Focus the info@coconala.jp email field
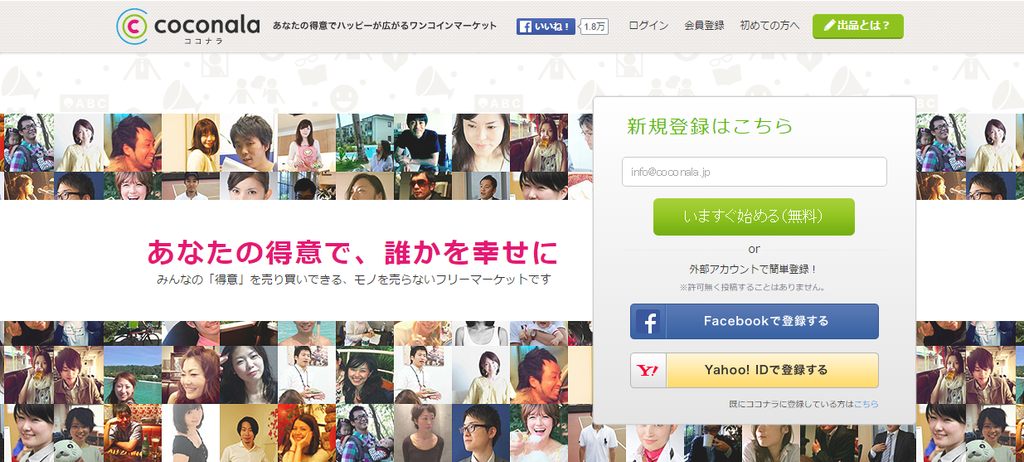Image resolution: width=1024 pixels, height=462 pixels. 754,172
